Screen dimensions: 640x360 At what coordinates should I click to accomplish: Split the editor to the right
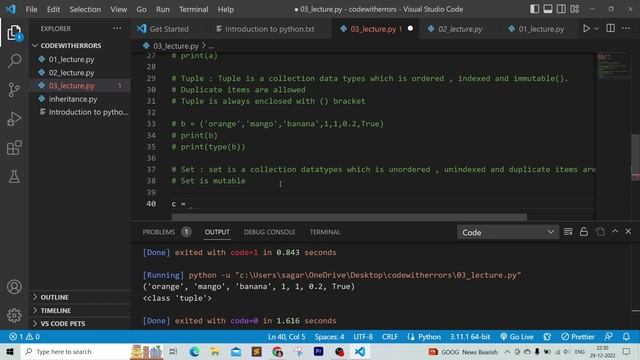611,28
